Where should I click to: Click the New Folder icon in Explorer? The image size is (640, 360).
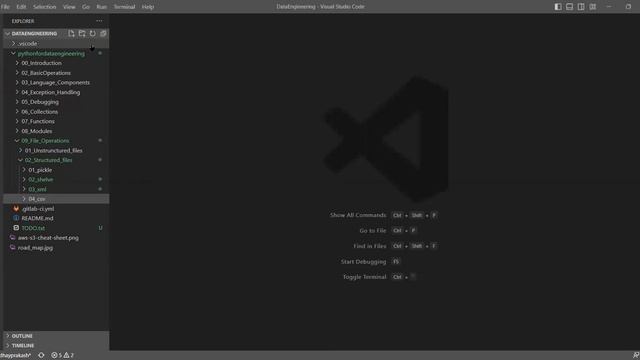82,33
